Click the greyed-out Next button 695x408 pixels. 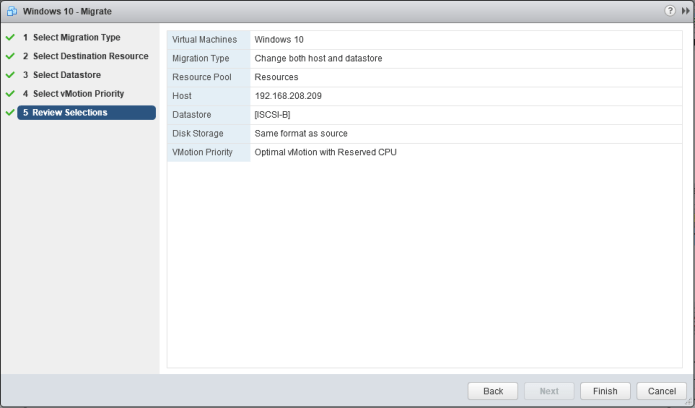[549, 391]
